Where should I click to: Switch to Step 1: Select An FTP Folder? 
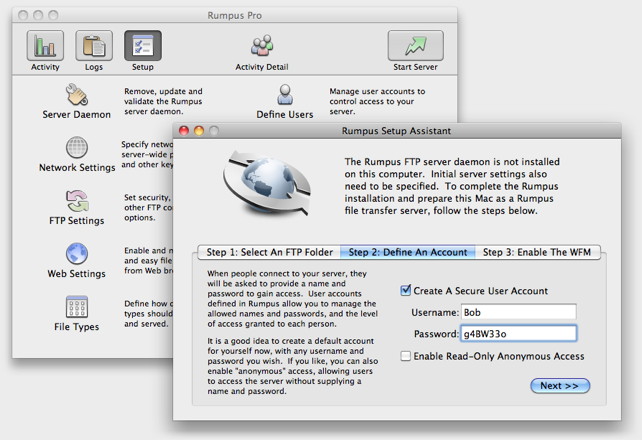click(x=269, y=252)
